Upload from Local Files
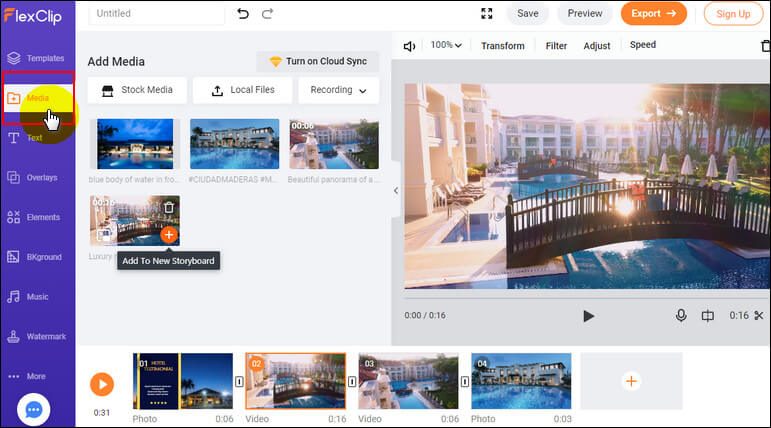The image size is (771, 428). [242, 90]
